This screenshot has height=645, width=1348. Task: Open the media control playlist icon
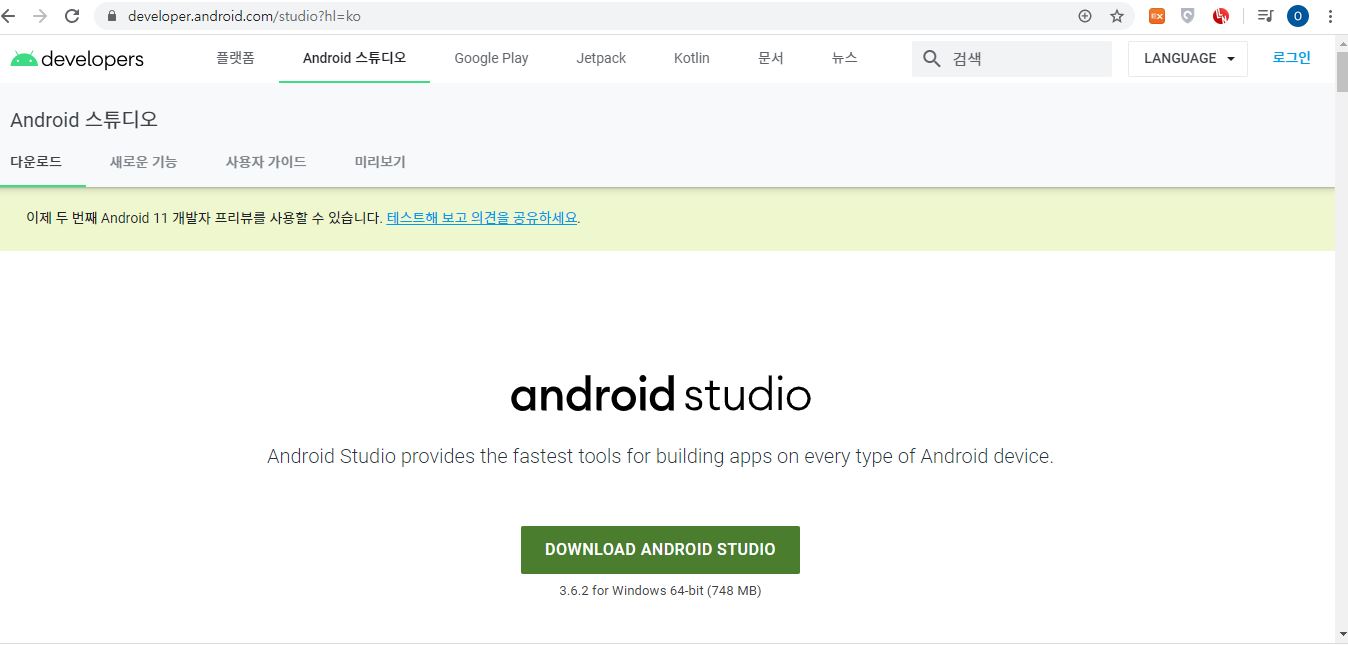coord(1265,16)
